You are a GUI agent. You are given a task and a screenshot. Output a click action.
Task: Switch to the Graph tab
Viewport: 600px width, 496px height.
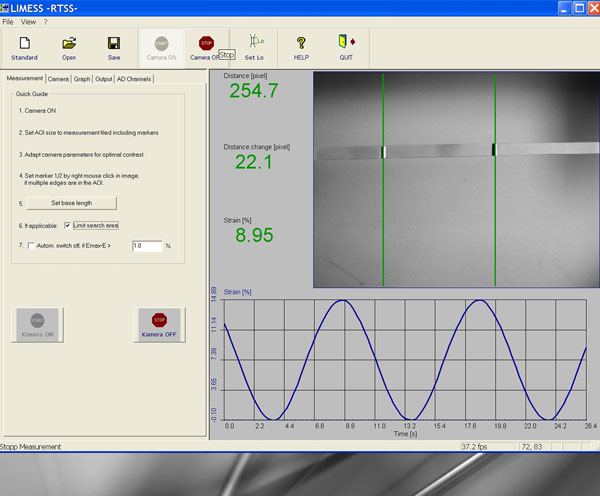82,78
